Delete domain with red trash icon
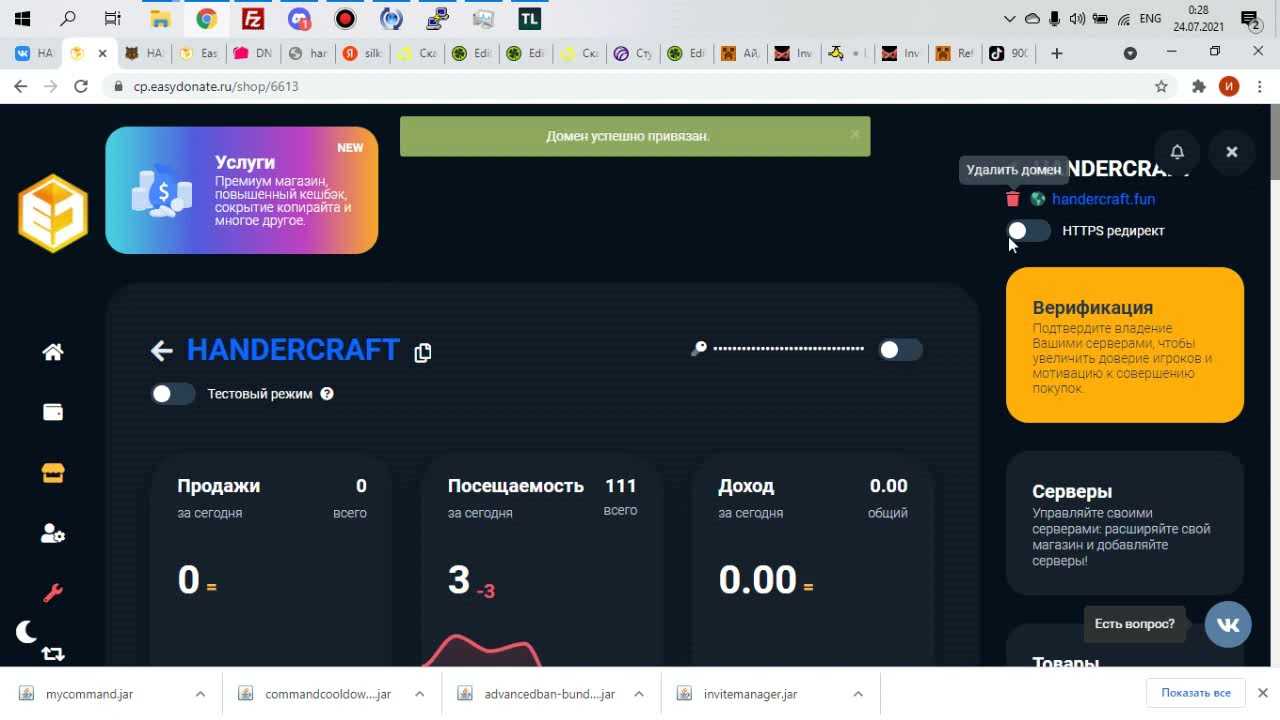The height and width of the screenshot is (720, 1280). [1013, 199]
